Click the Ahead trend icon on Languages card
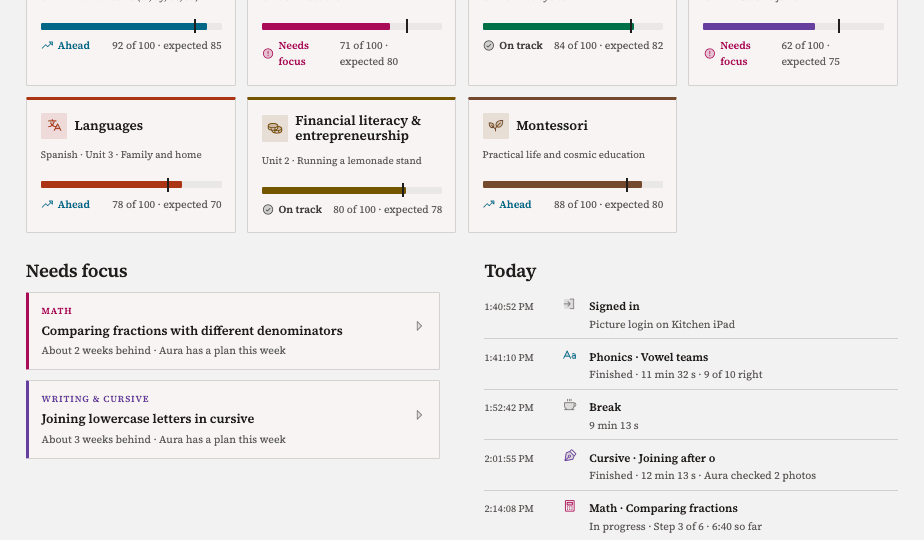The height and width of the screenshot is (540, 924). click(47, 205)
